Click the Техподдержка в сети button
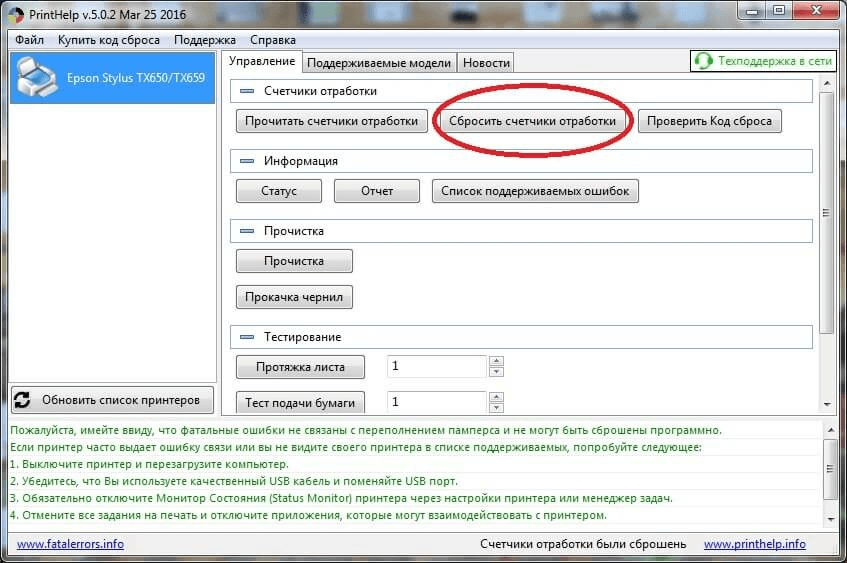Image resolution: width=847 pixels, height=563 pixels. 763,61
